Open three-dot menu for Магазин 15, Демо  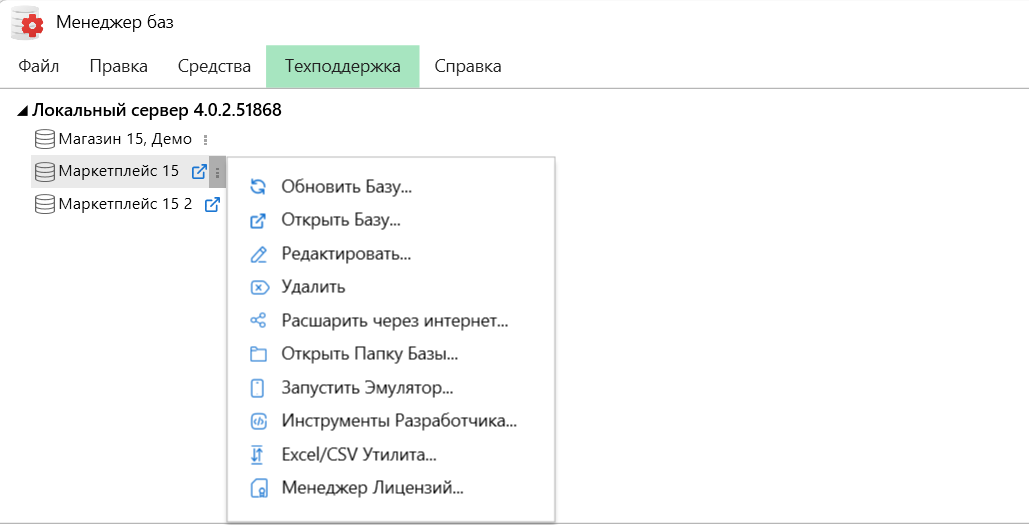coord(205,140)
